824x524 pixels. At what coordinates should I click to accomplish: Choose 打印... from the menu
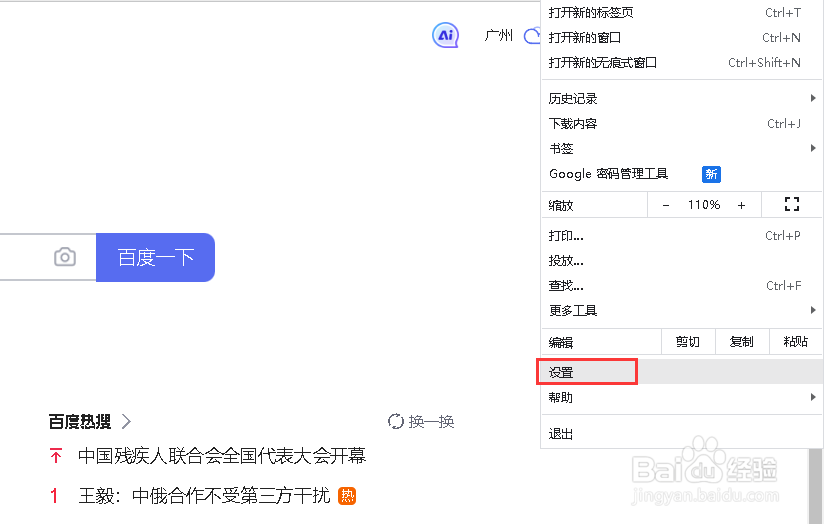tap(682, 235)
